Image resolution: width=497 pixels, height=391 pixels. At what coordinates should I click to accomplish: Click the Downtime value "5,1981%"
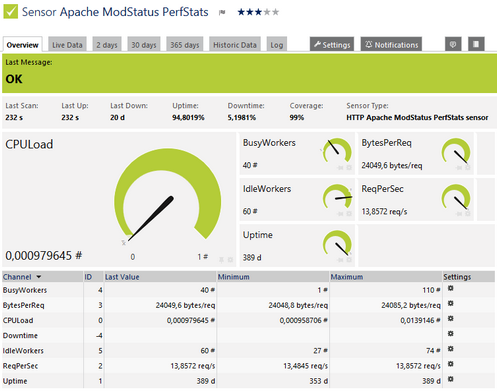click(242, 117)
